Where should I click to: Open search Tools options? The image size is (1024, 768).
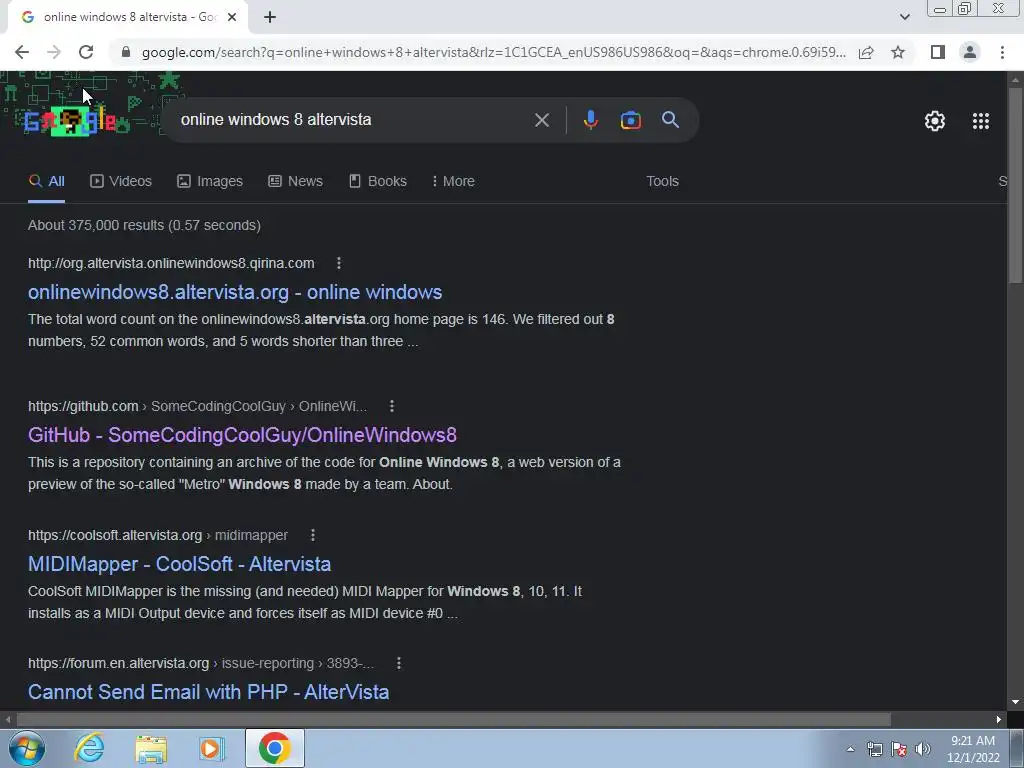pyautogui.click(x=662, y=182)
